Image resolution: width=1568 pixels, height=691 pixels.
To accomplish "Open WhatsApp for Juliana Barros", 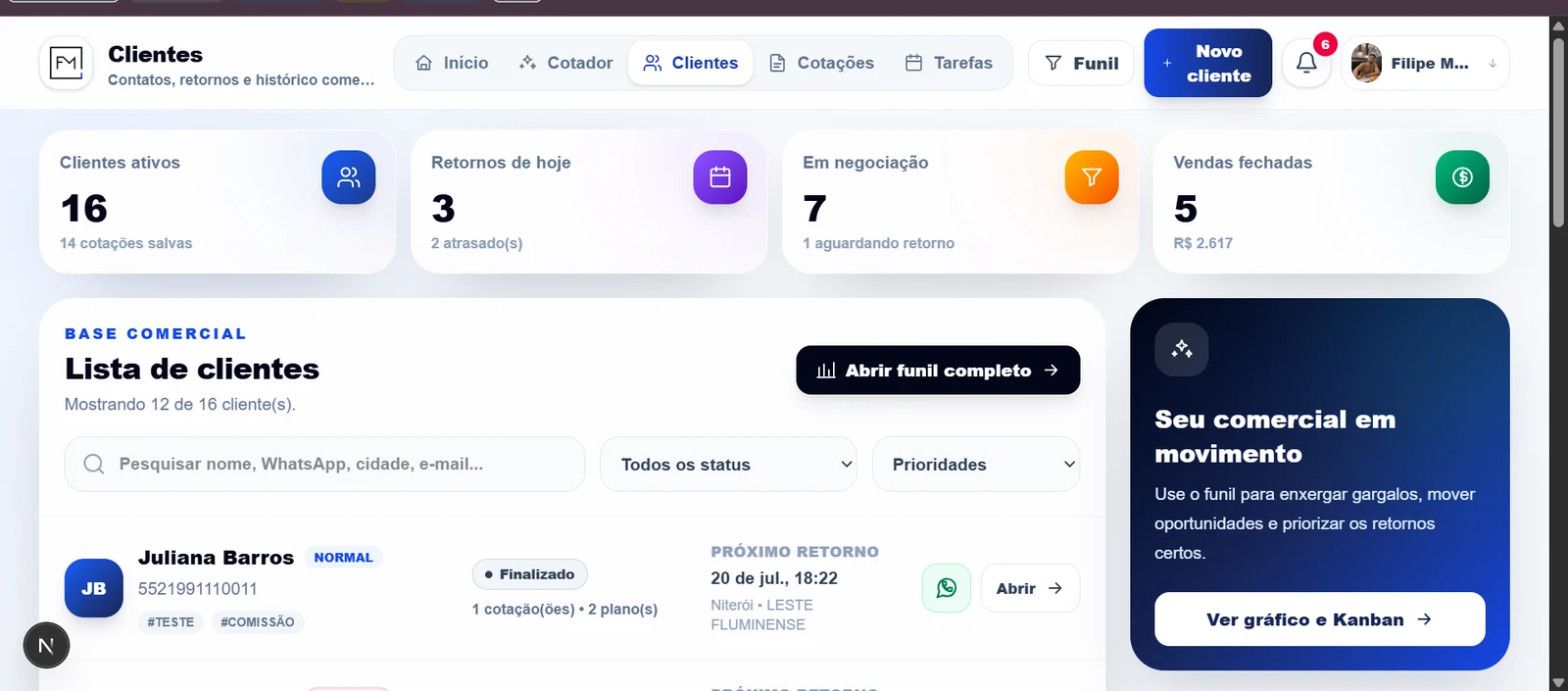I will click(x=947, y=588).
